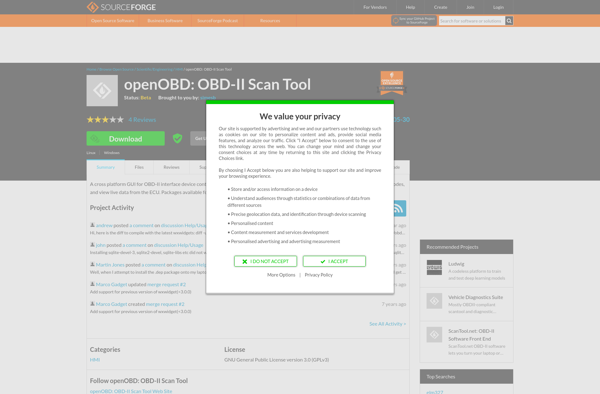Viewport: 600px width, 394px height.
Task: Open the Vehicle Diagnostics Suite link
Action: point(476,297)
